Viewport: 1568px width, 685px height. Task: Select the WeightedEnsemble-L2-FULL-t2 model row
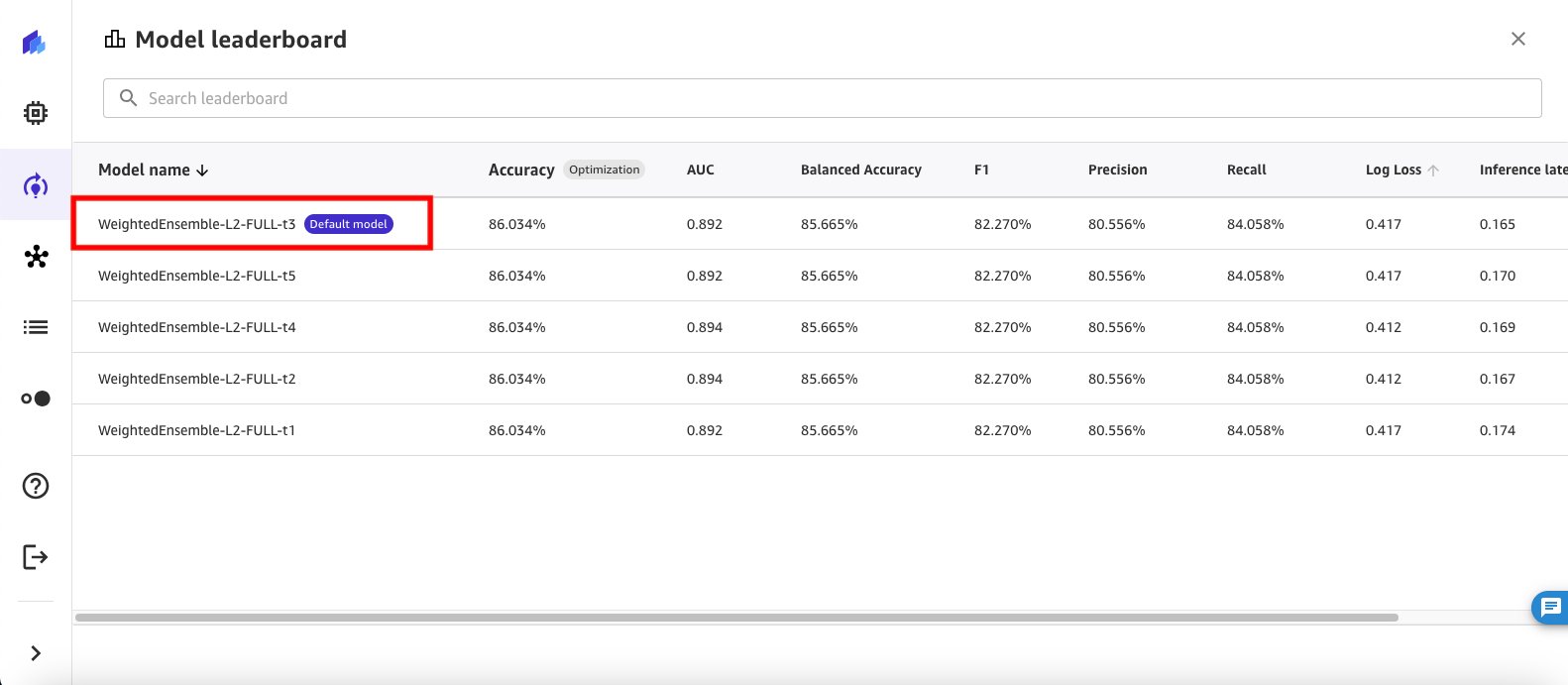[820, 379]
